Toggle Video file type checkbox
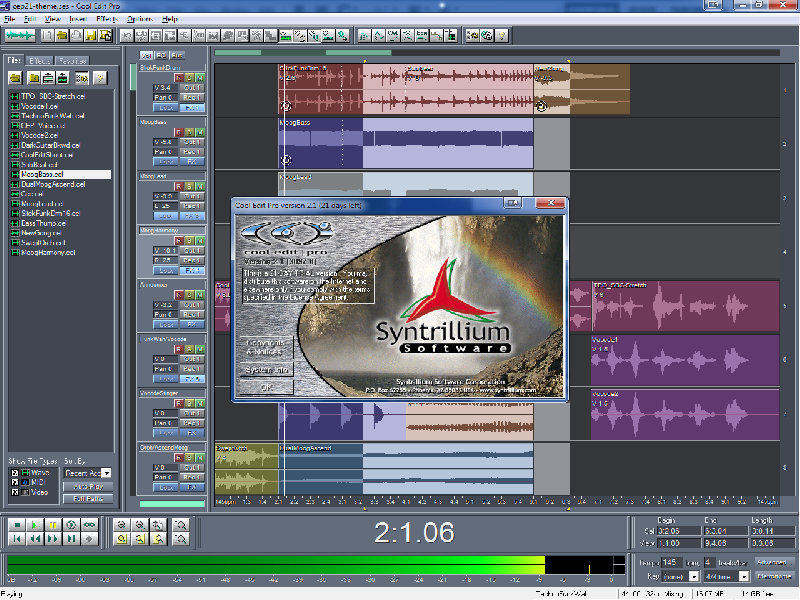Viewport: 800px width, 600px height. pos(15,492)
